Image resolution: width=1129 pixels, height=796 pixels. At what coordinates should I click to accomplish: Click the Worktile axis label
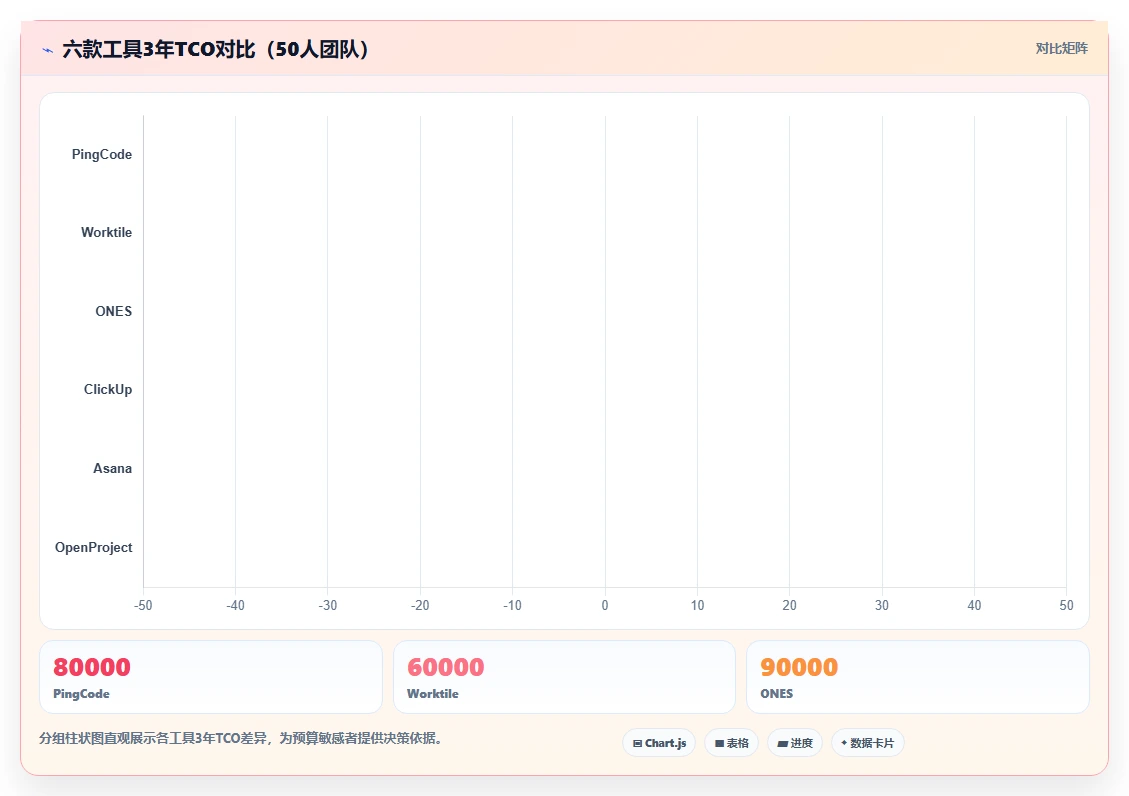point(107,232)
